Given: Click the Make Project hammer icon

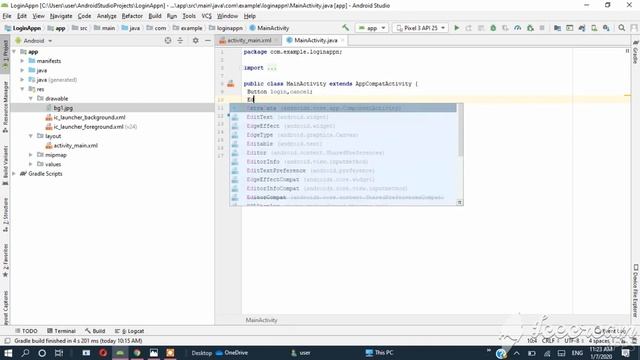Looking at the screenshot, I should pyautogui.click(x=346, y=28).
